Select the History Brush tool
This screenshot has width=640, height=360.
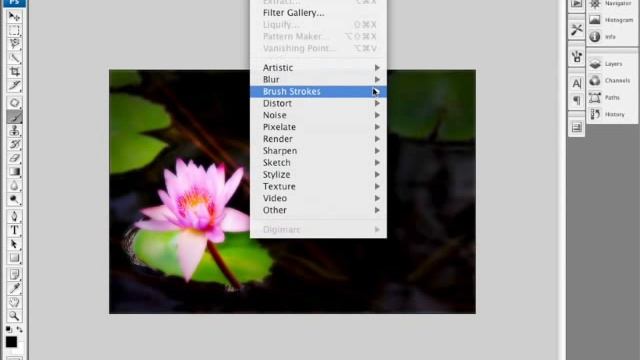pyautogui.click(x=14, y=144)
